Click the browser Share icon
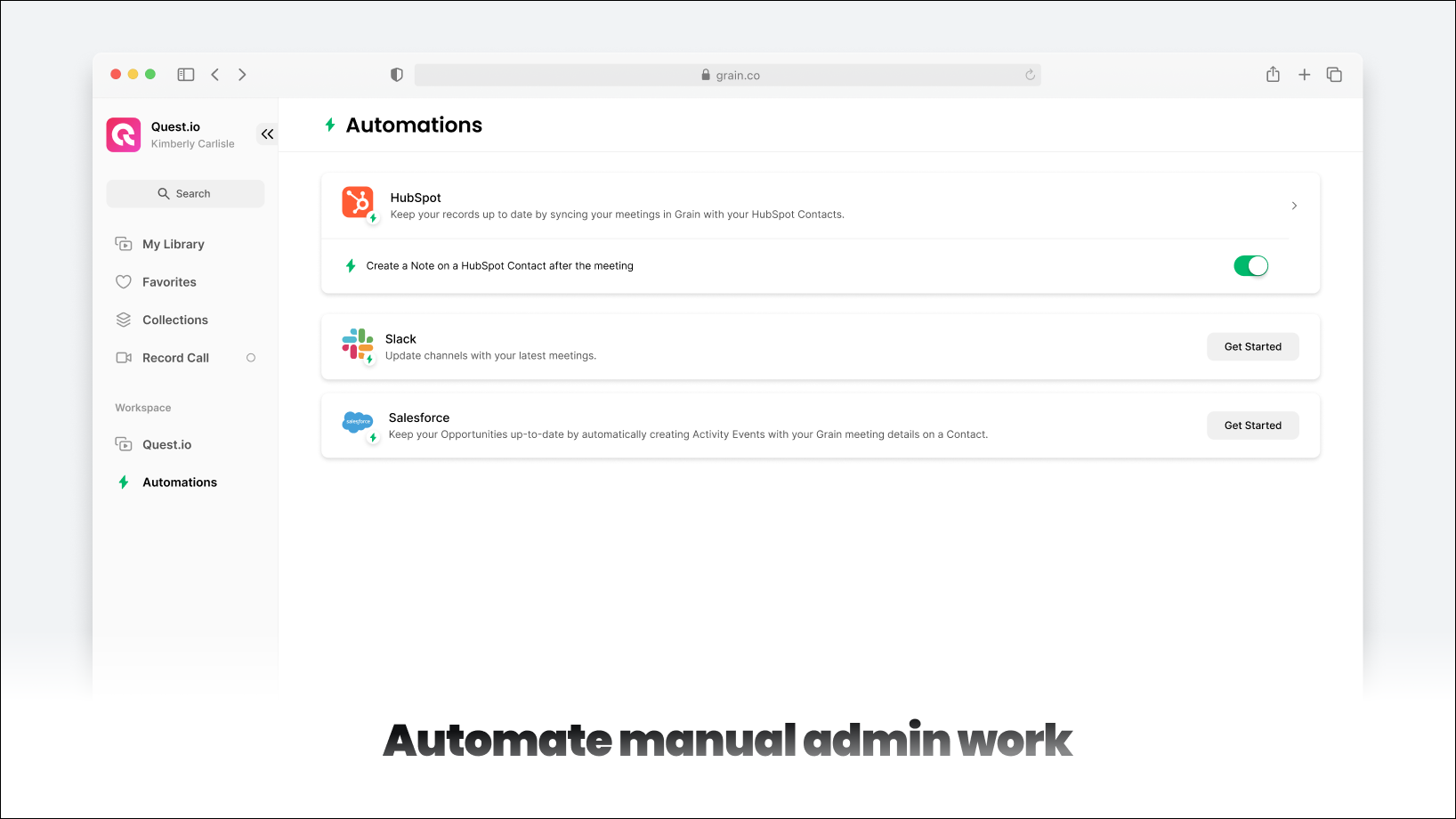The image size is (1456, 819). pyautogui.click(x=1274, y=74)
